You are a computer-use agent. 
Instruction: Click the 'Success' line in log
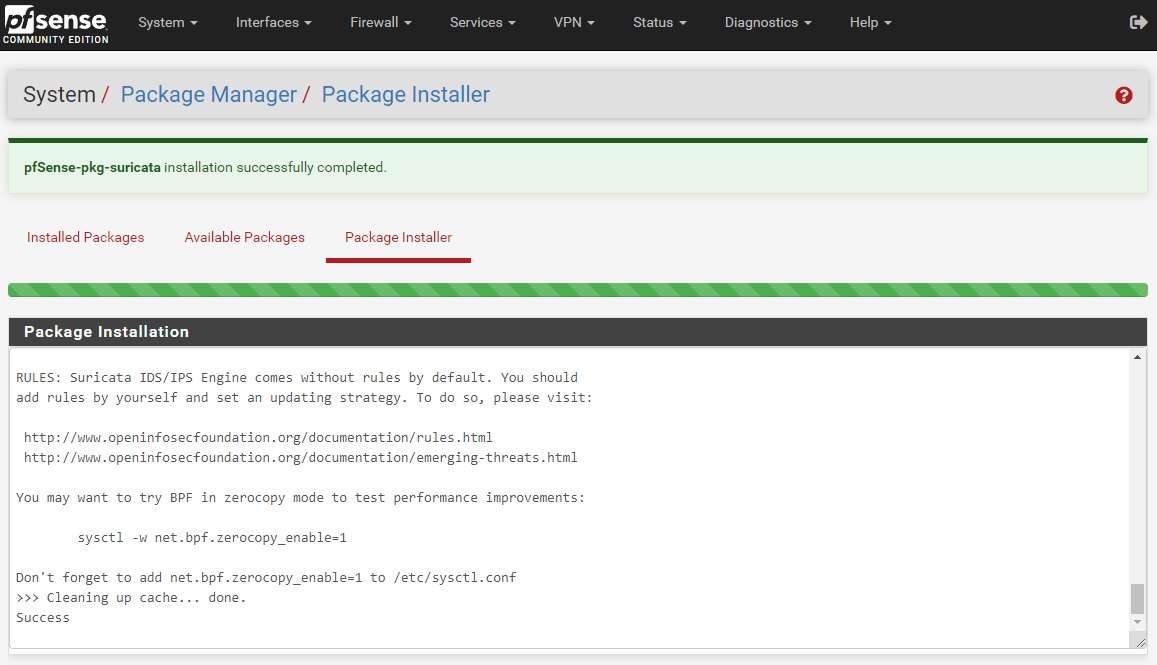coord(43,618)
